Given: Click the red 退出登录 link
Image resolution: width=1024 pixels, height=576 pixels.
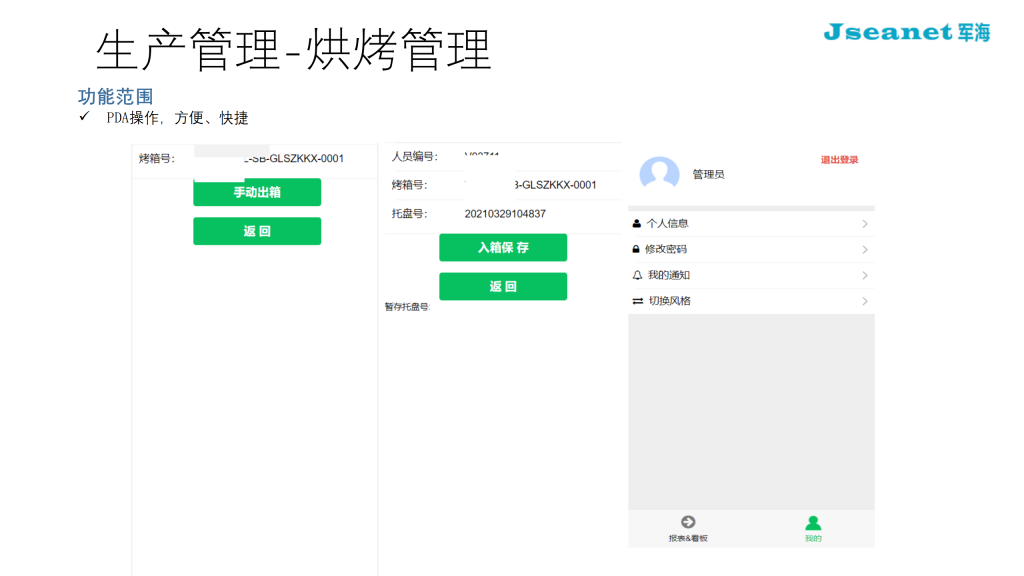Looking at the screenshot, I should (839, 160).
